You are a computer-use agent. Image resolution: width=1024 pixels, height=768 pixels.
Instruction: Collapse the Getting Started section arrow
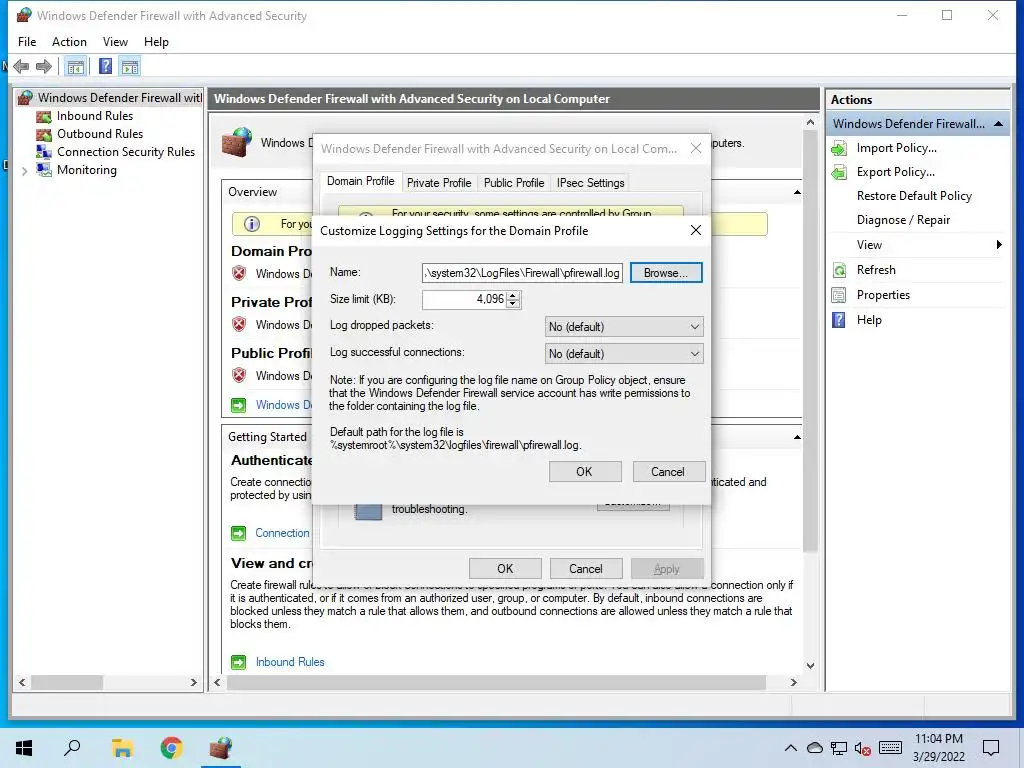[x=797, y=438]
